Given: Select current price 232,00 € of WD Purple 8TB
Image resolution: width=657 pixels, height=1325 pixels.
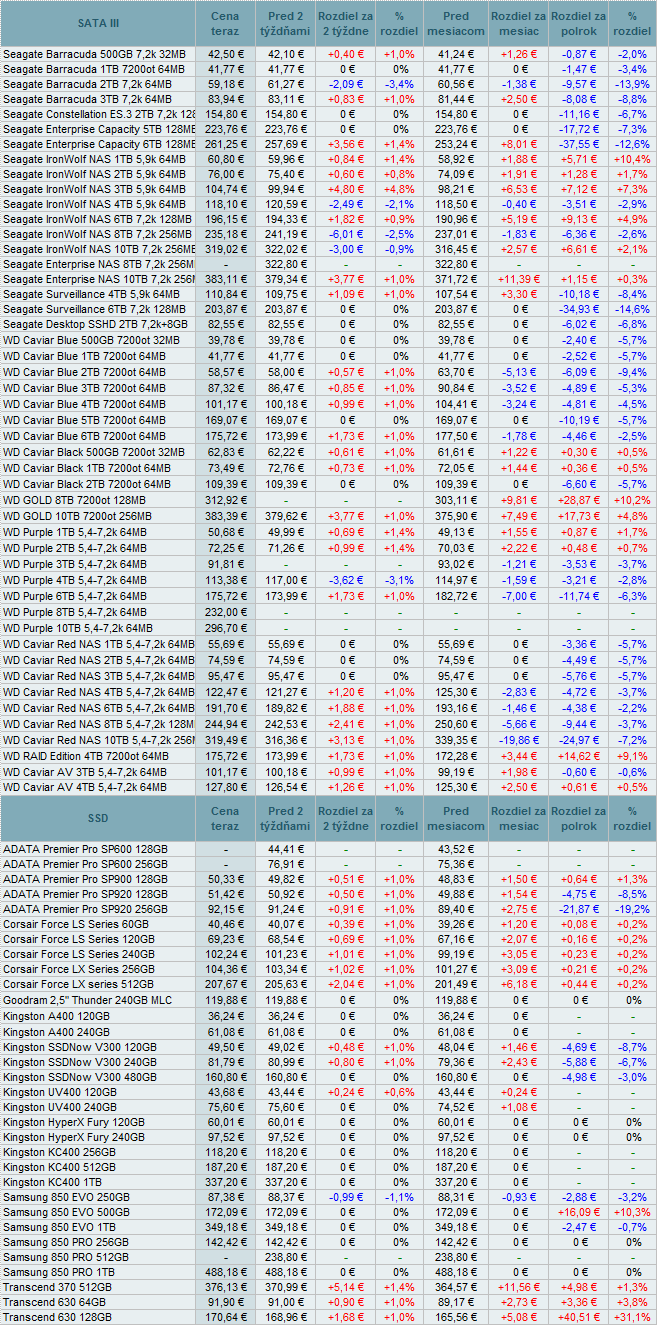Looking at the screenshot, I should (225, 613).
